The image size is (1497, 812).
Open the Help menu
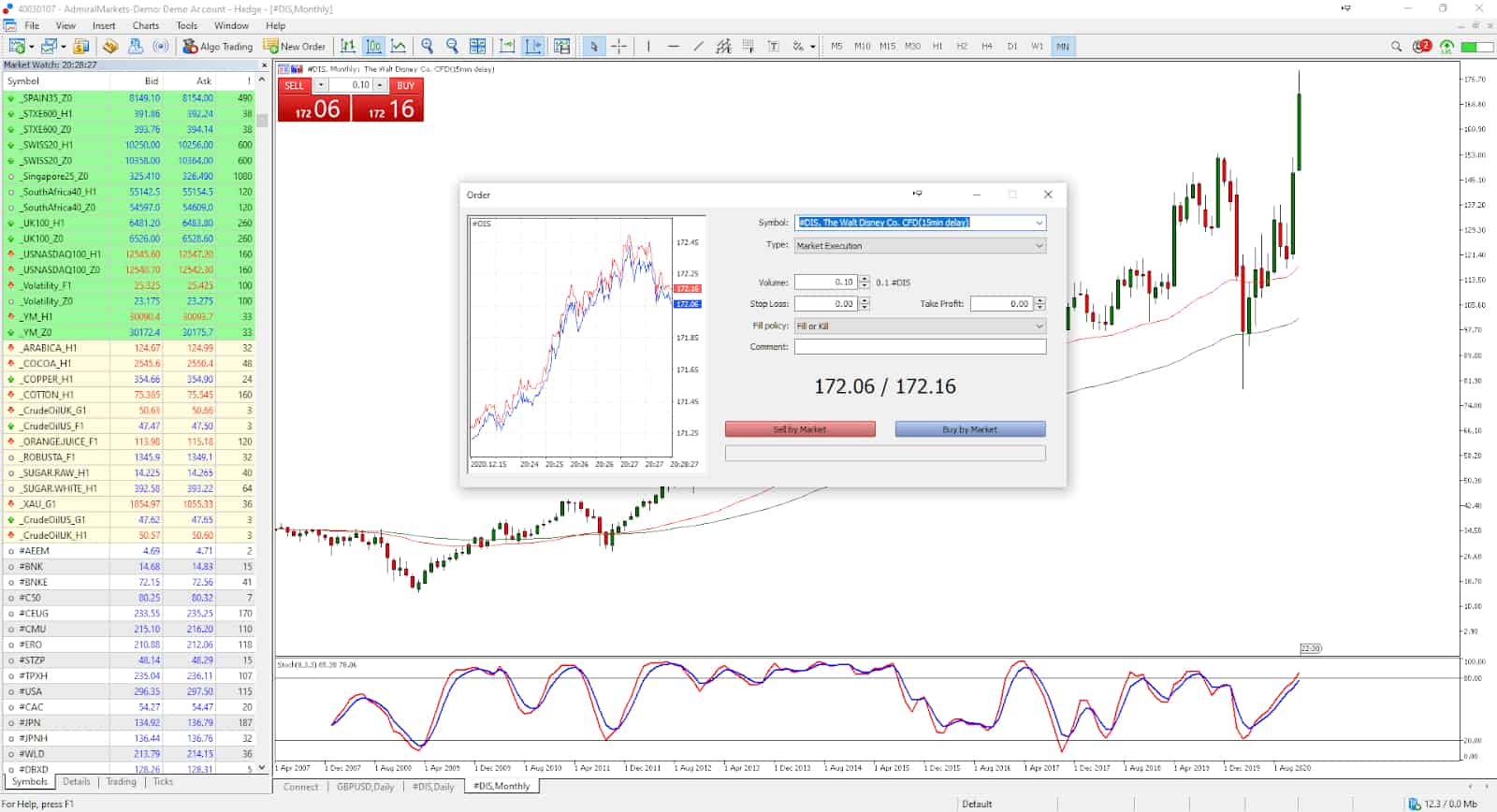pyautogui.click(x=275, y=25)
